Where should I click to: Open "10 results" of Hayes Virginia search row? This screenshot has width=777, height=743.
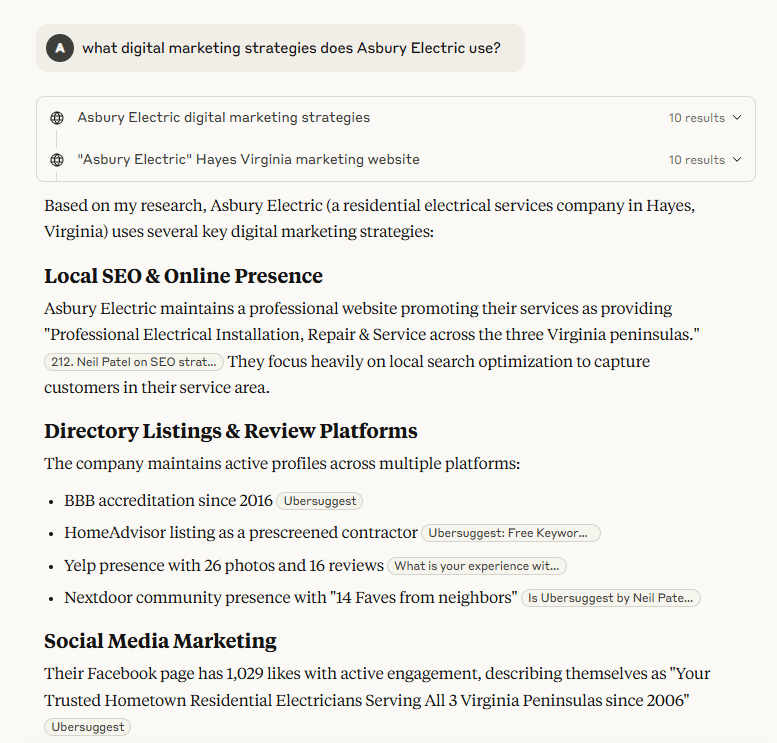[697, 160]
